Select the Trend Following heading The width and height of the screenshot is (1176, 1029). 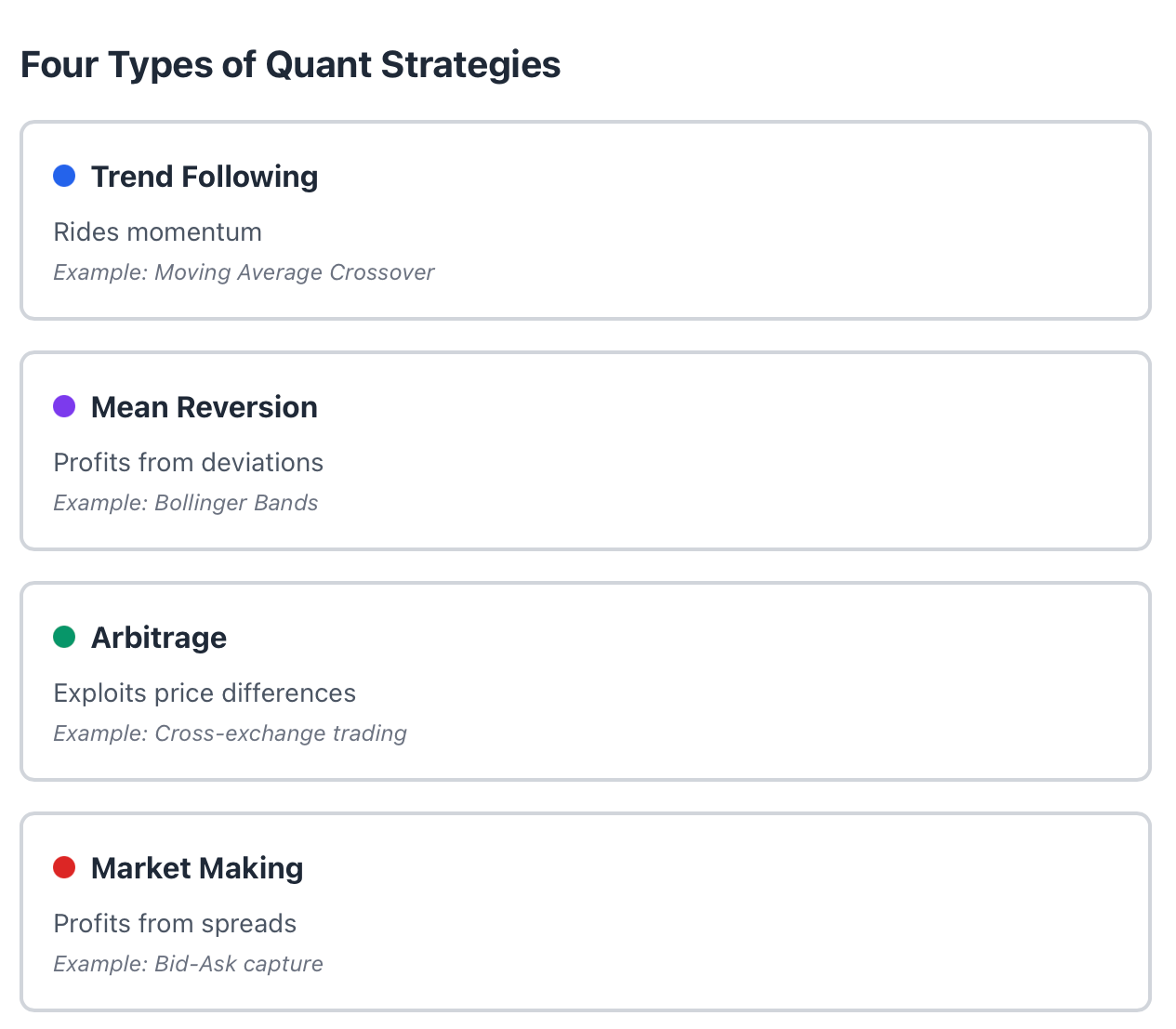(x=205, y=177)
